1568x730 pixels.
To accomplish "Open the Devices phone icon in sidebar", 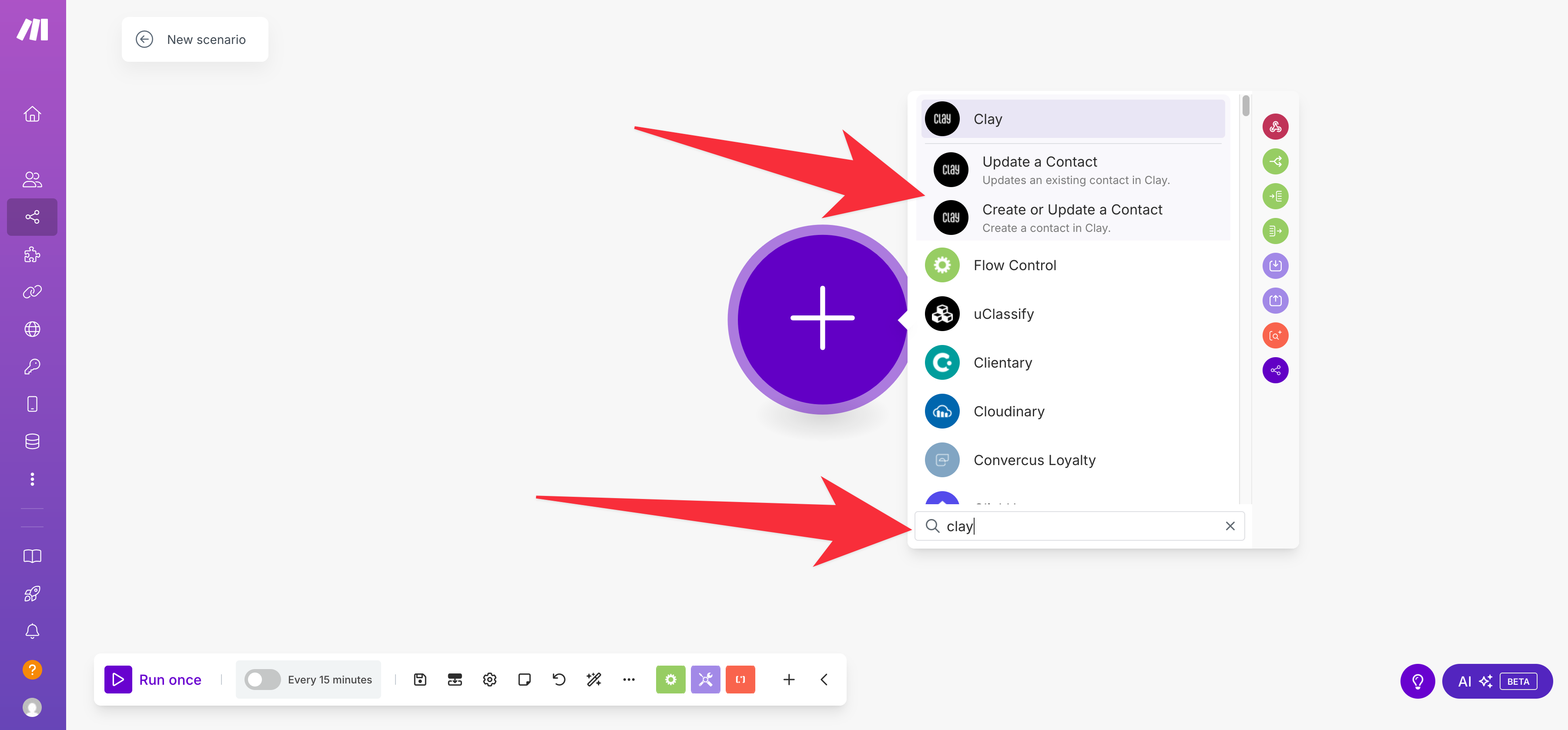I will (32, 404).
